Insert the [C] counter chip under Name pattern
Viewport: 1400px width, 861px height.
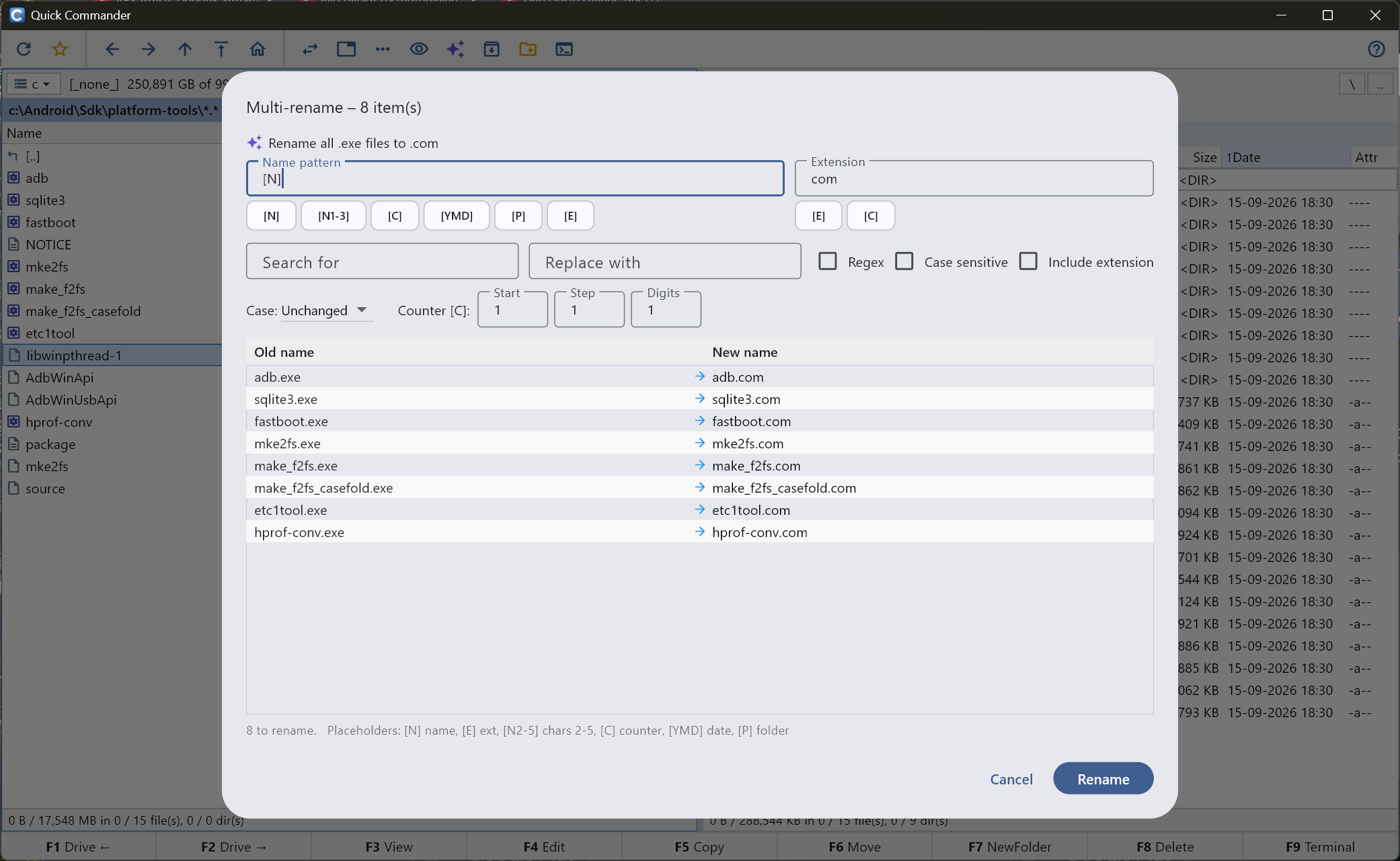click(395, 216)
